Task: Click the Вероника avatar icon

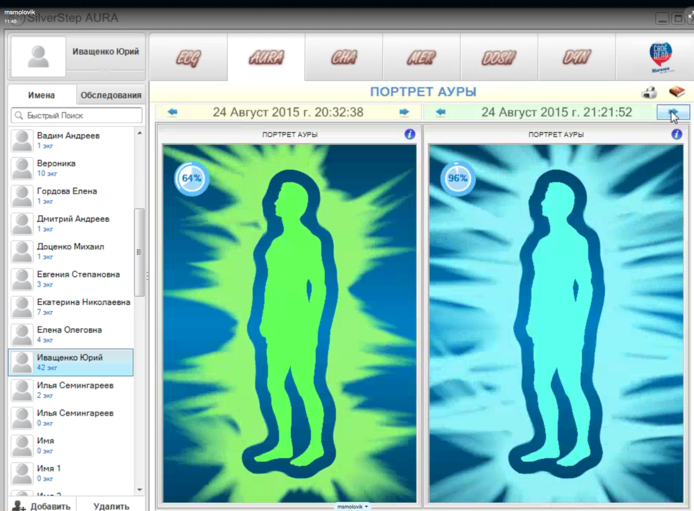Action: (x=22, y=168)
